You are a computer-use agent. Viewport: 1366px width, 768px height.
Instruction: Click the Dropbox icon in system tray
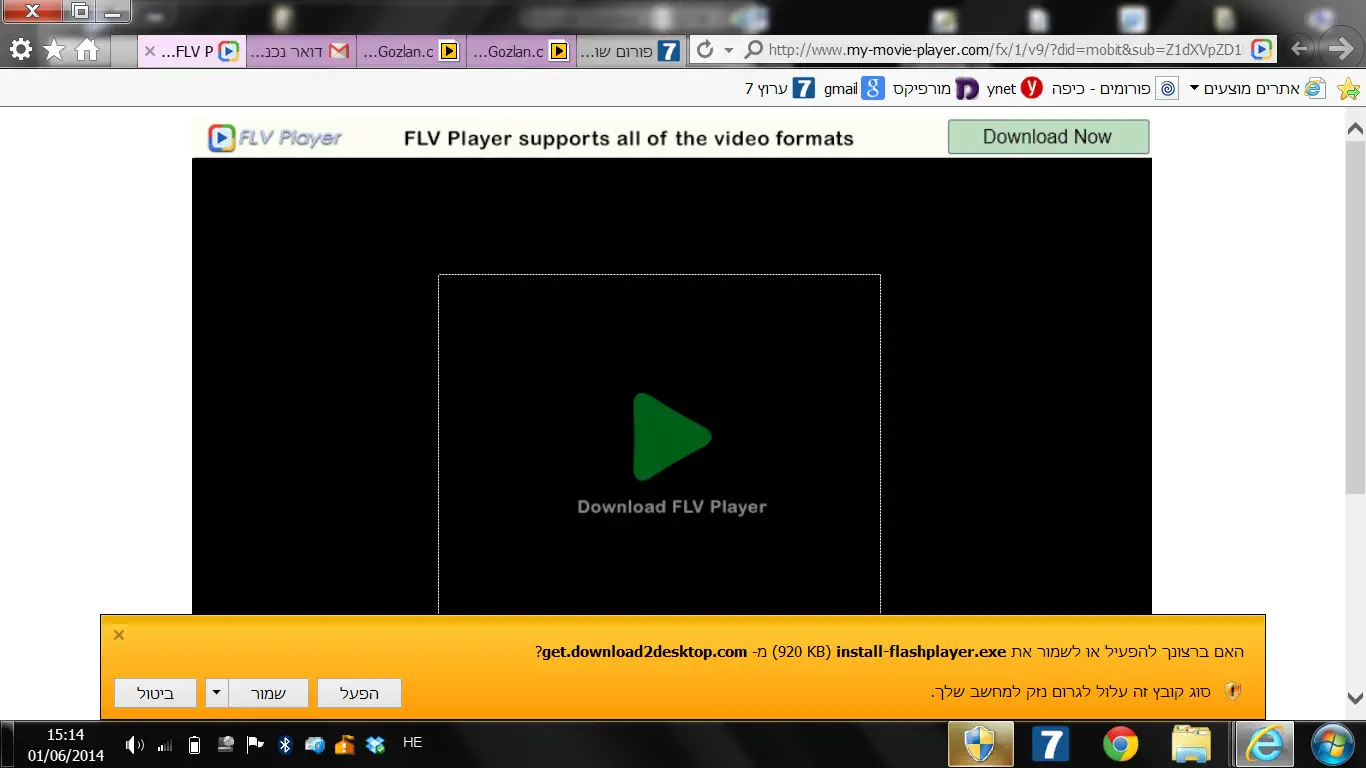(x=376, y=744)
